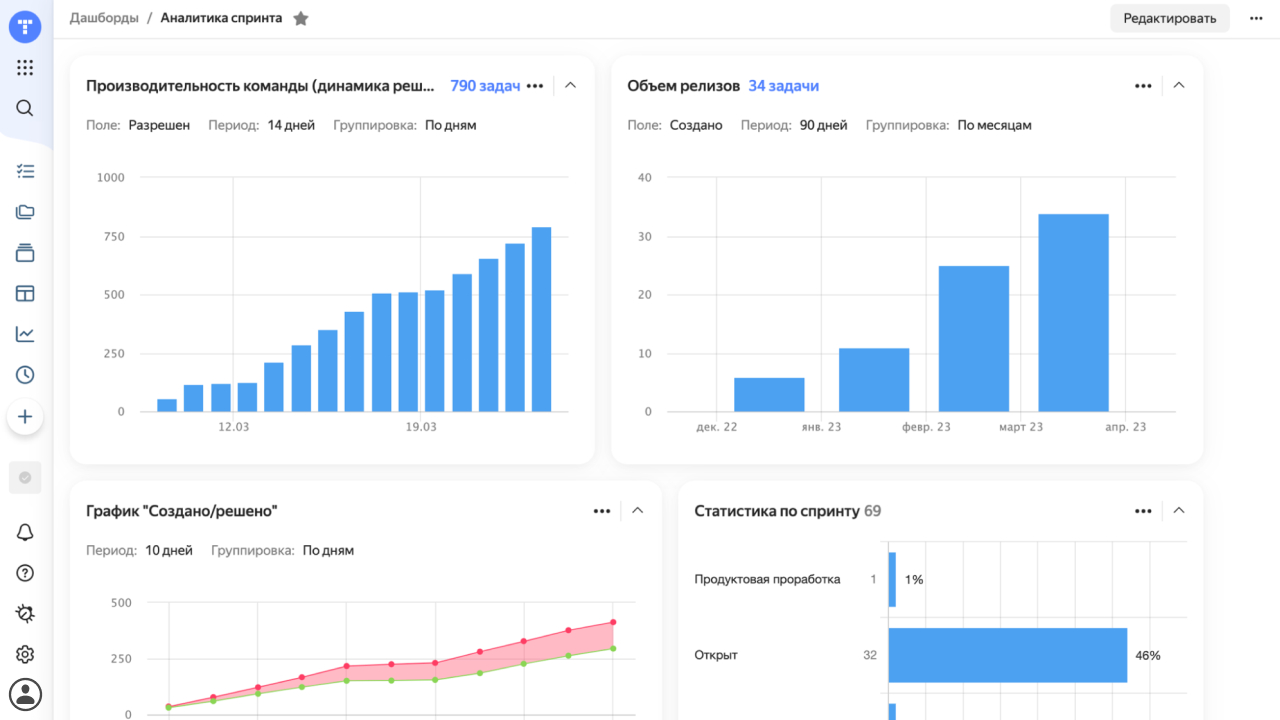The height and width of the screenshot is (720, 1280).
Task: Open the projects folders icon in sidebar
Action: coord(25,212)
